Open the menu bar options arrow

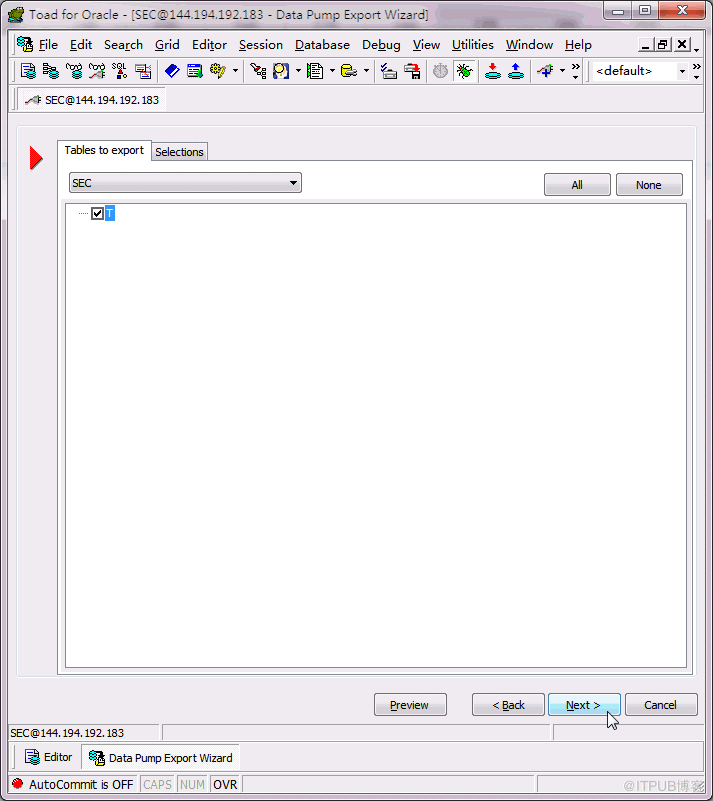click(697, 50)
